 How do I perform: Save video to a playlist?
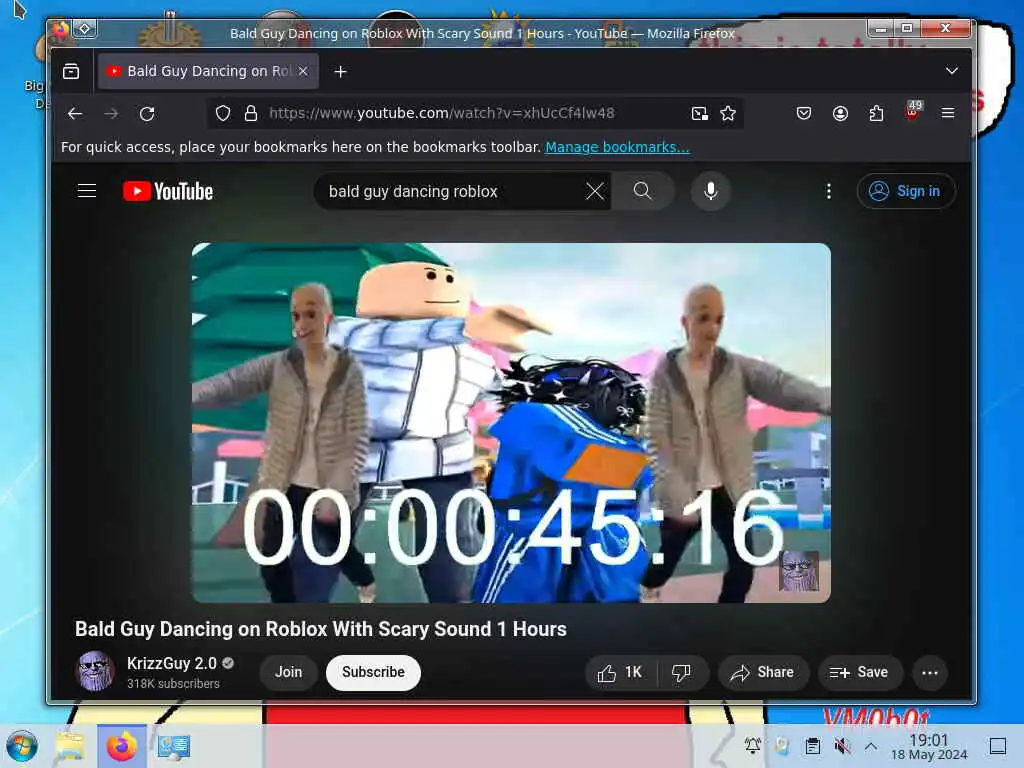pyautogui.click(x=860, y=673)
